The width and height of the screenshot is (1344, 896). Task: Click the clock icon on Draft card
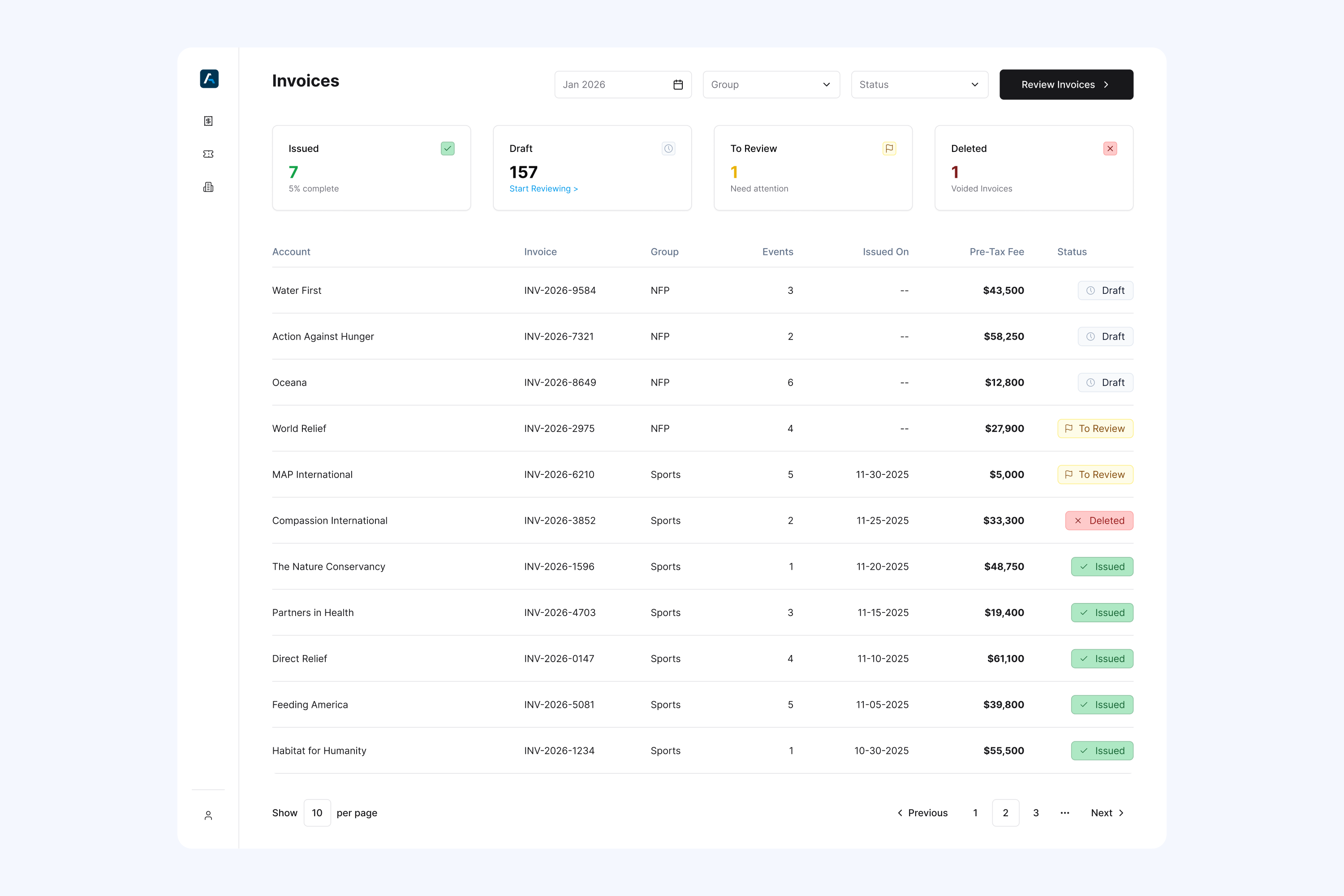point(668,149)
